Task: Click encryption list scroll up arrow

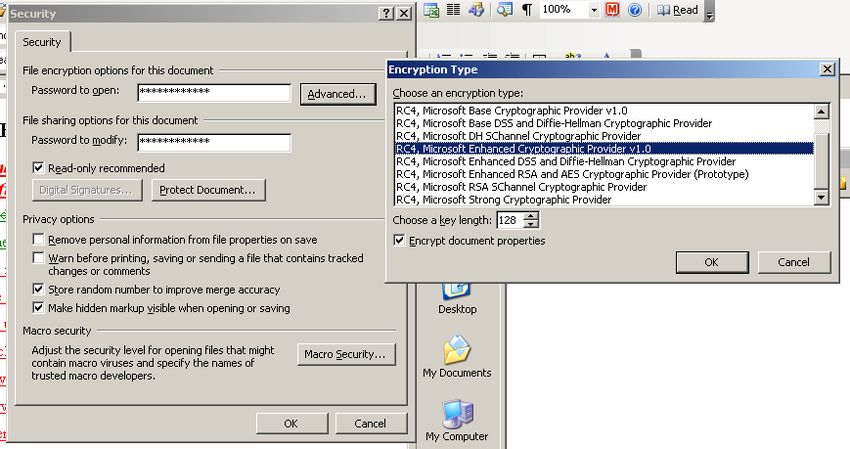Action: [821, 112]
